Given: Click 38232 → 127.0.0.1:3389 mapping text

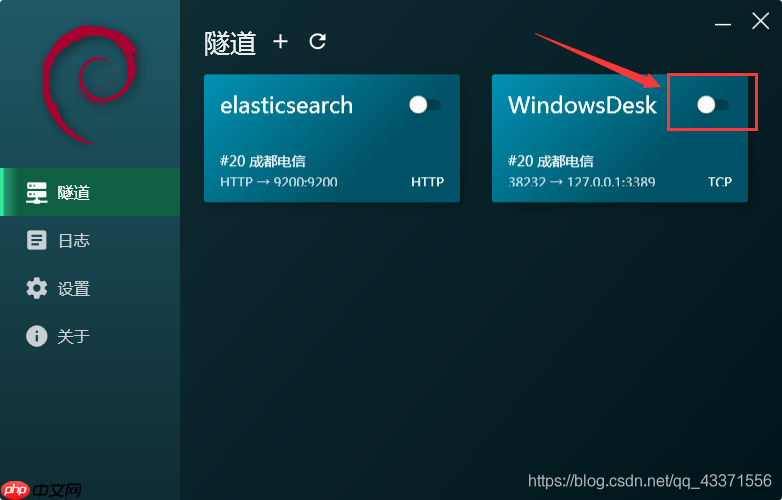Looking at the screenshot, I should pos(582,181).
